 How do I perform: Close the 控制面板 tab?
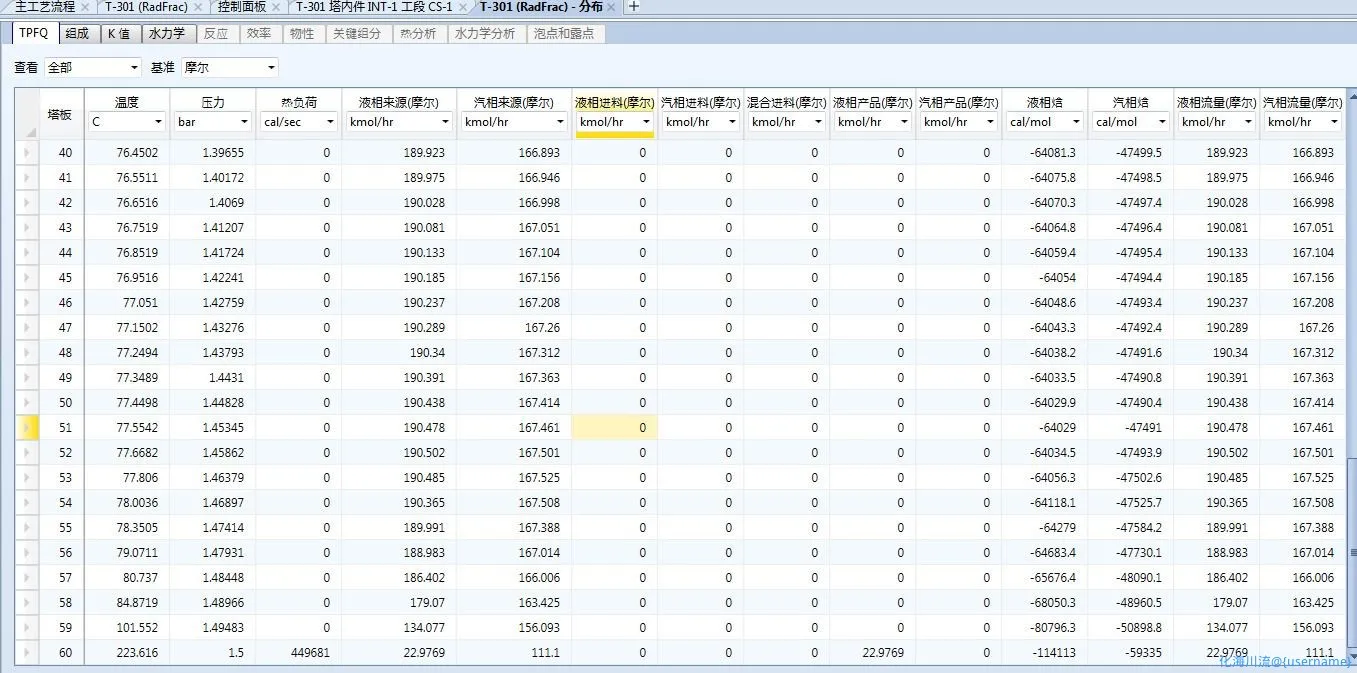(276, 6)
